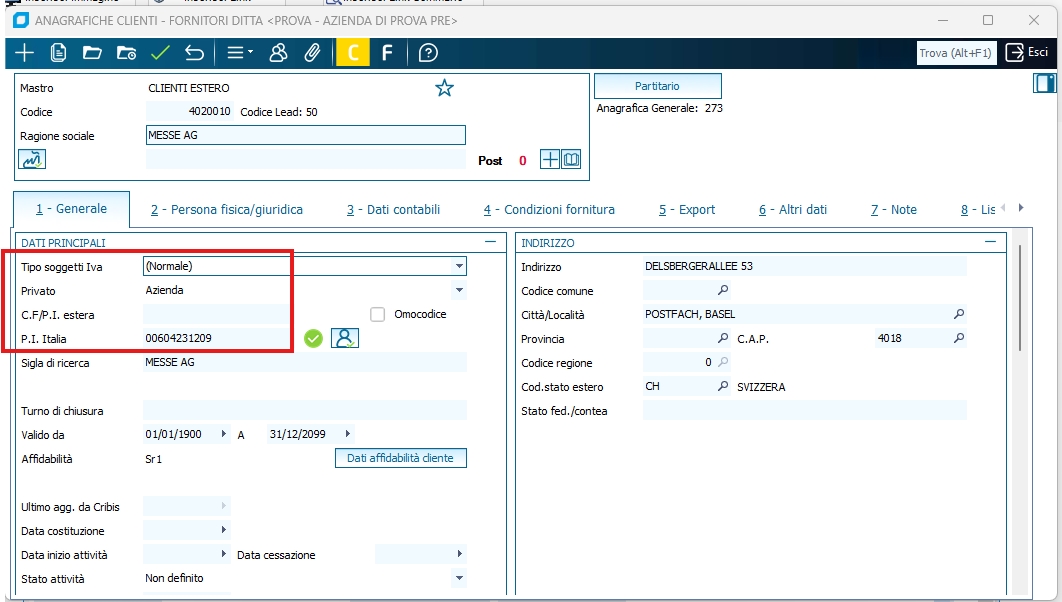Screen dimensions: 1062x602
Task: Click the plus icon to add new record
Action: pos(24,53)
